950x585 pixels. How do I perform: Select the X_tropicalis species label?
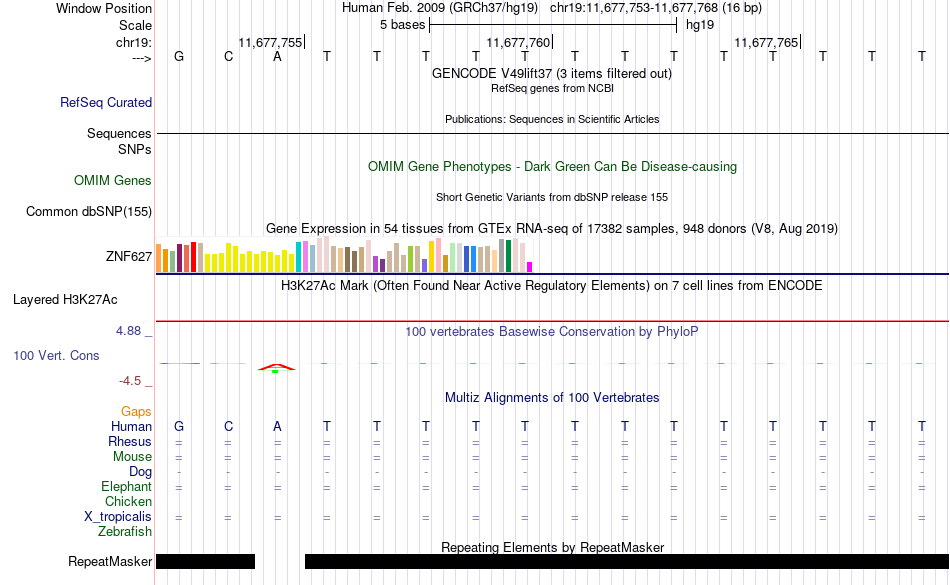tap(118, 517)
